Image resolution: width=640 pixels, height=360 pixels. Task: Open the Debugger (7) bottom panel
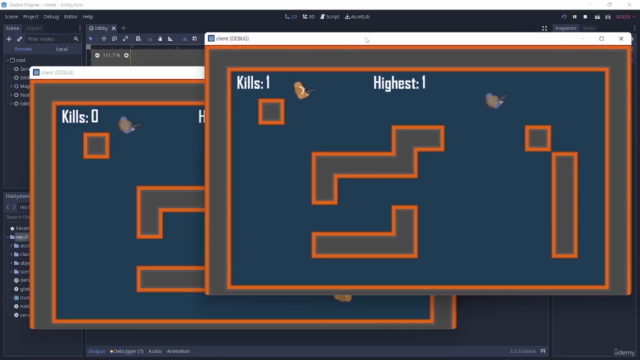pos(127,351)
